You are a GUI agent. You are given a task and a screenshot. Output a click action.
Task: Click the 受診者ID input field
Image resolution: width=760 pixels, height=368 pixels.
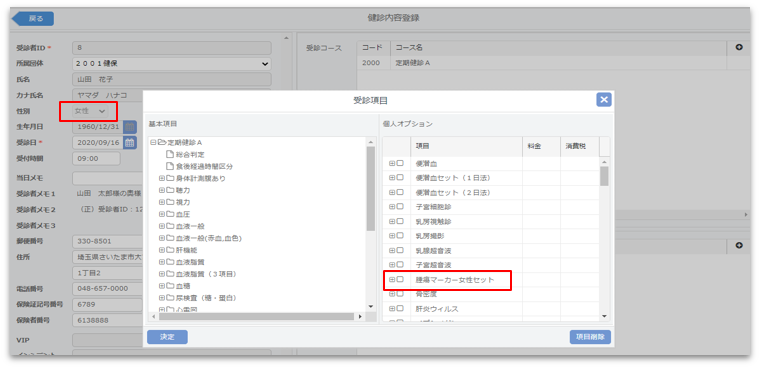172,48
